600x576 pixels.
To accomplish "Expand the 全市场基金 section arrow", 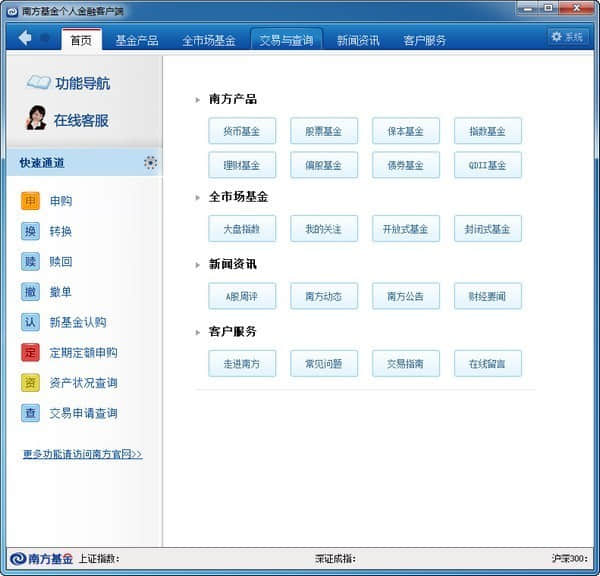I will point(197,197).
